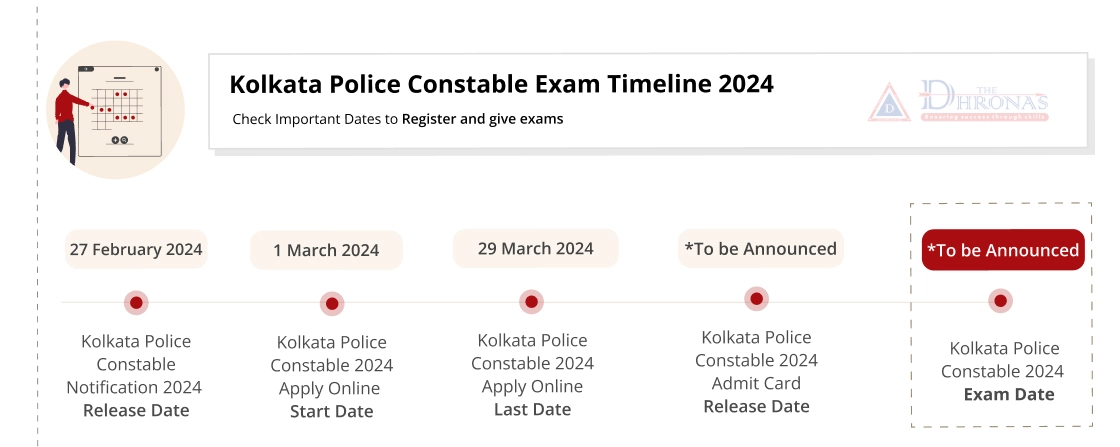Open the Admit Card Release Date text

pos(756,371)
